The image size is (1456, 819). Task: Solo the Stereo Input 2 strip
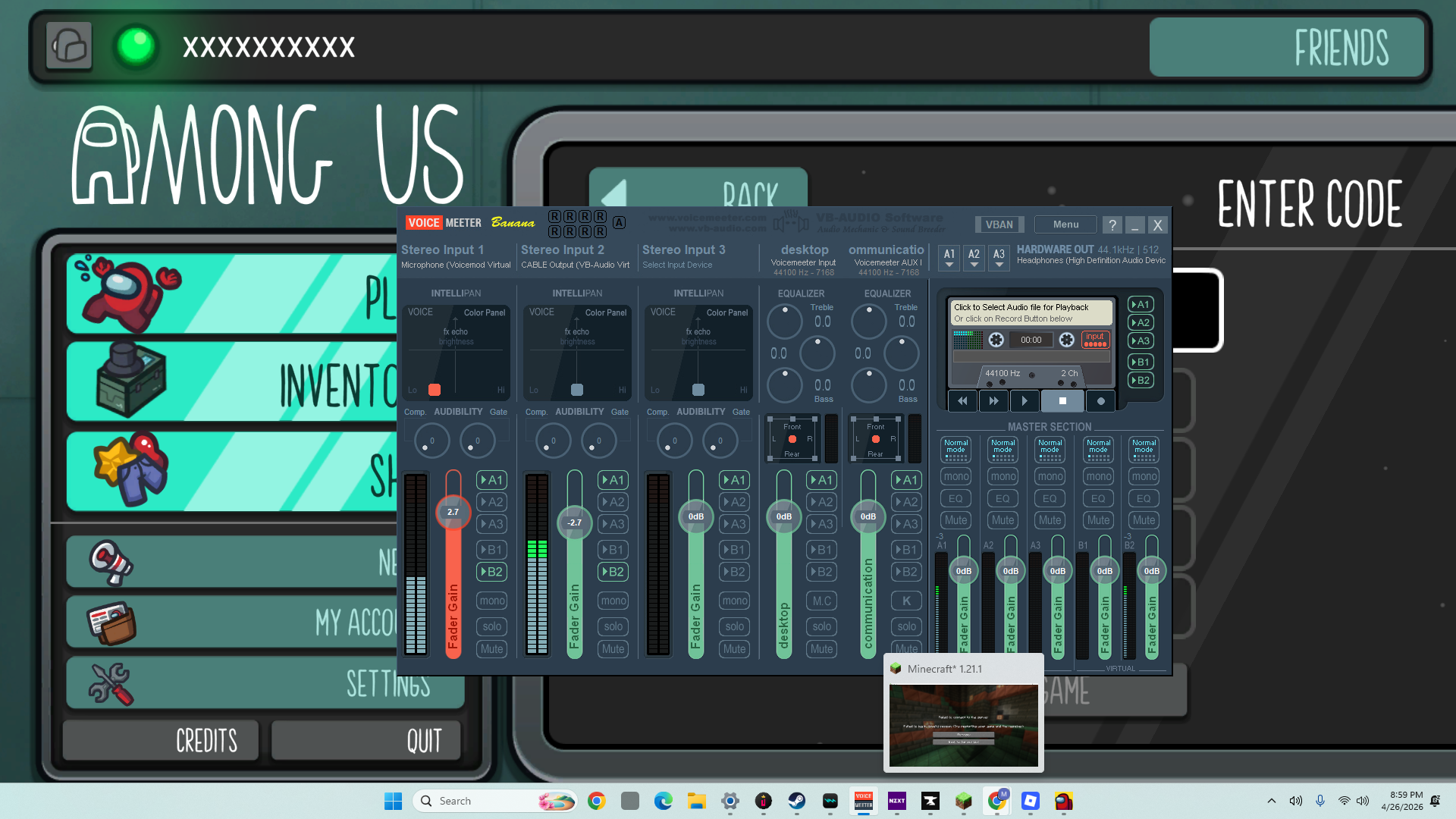(613, 626)
